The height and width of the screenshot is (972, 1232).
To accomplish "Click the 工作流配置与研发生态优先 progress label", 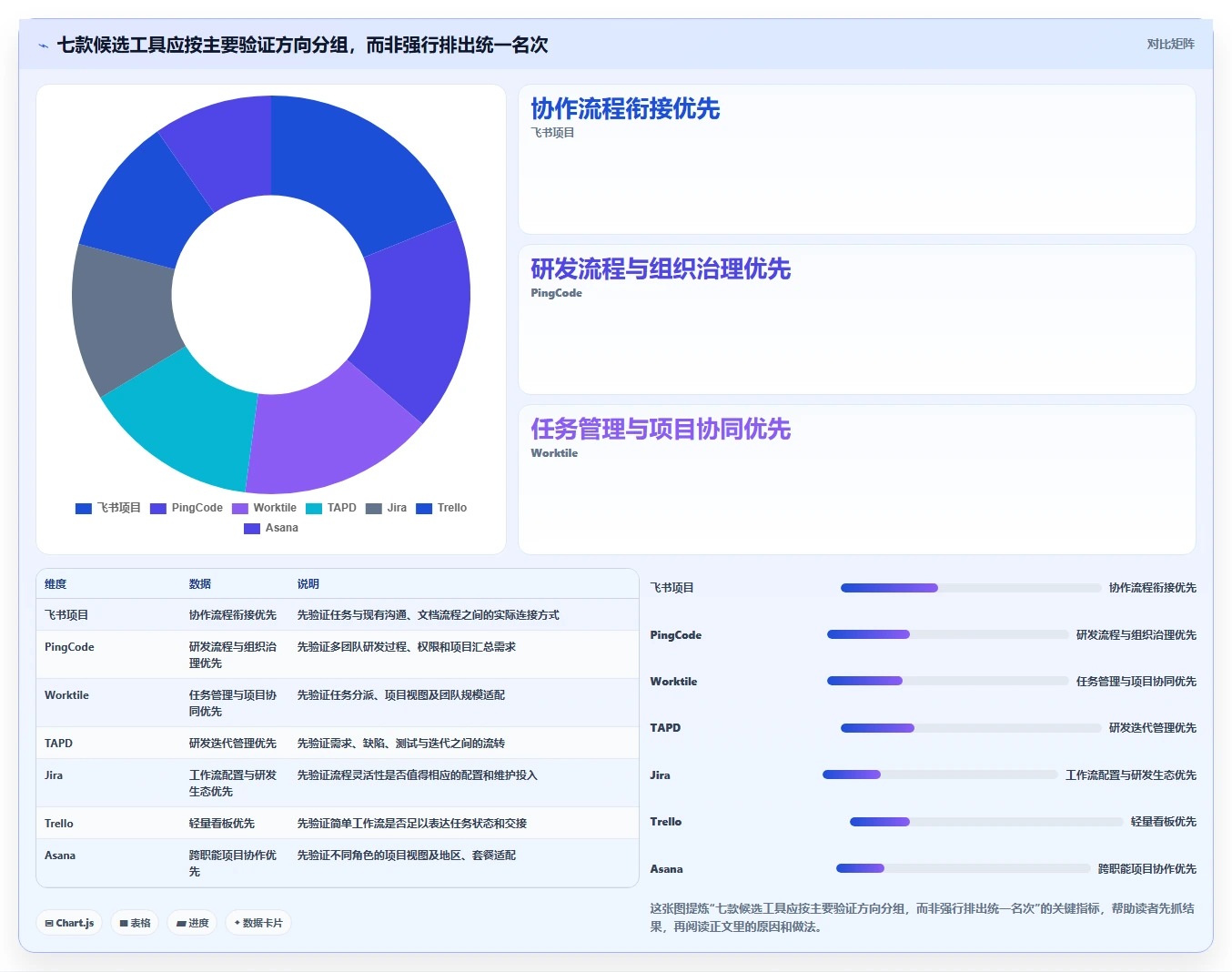I will coord(1131,775).
